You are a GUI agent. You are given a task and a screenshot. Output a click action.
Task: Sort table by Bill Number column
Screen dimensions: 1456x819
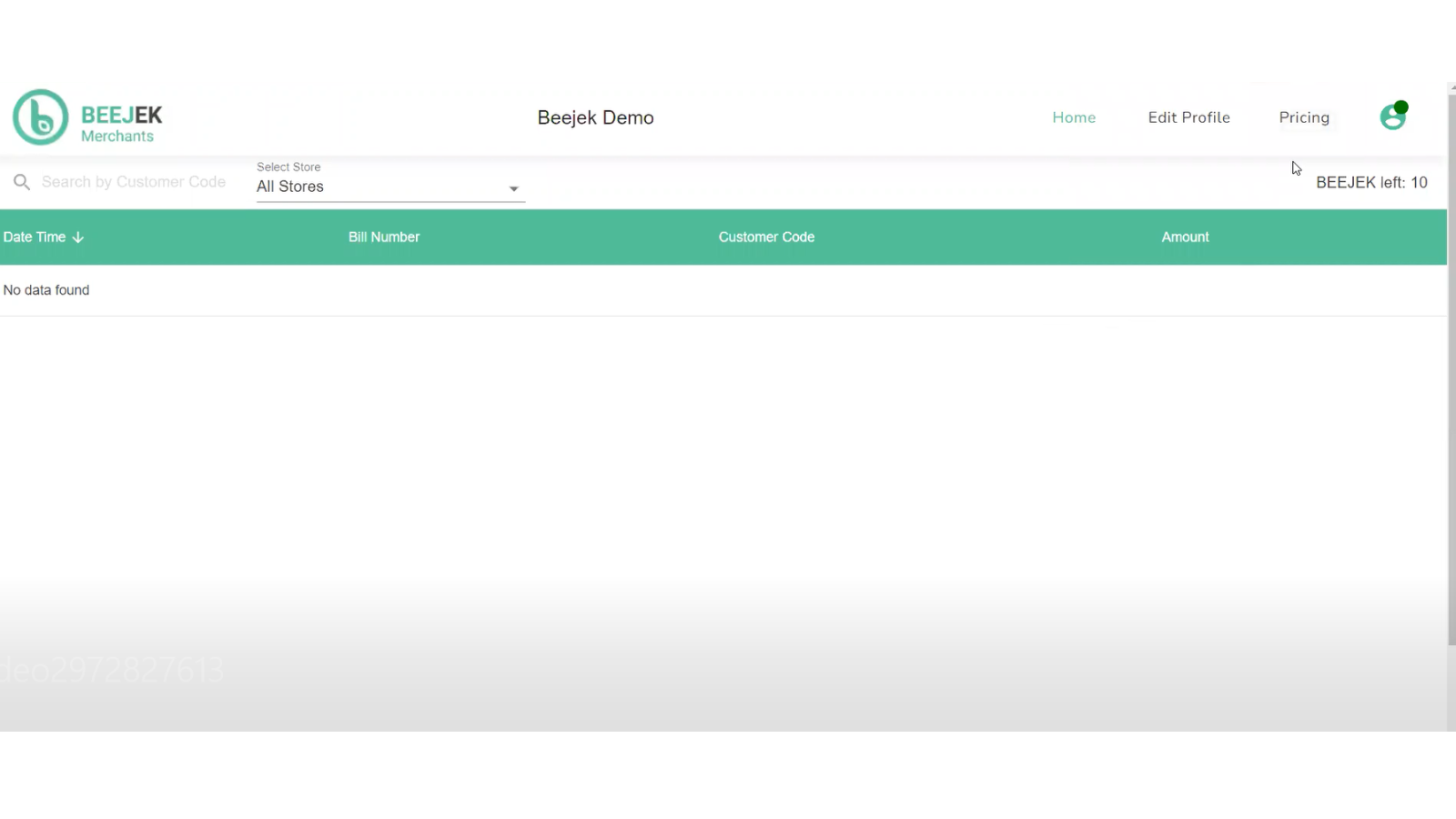383,237
